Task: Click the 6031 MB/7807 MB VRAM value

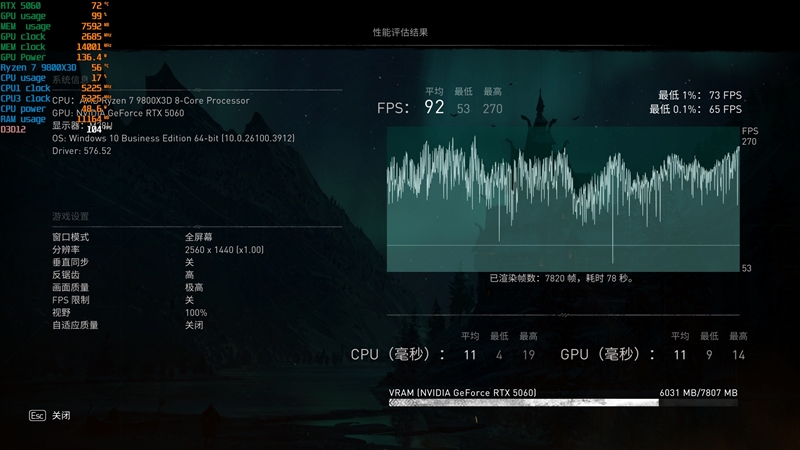Action: click(x=698, y=393)
